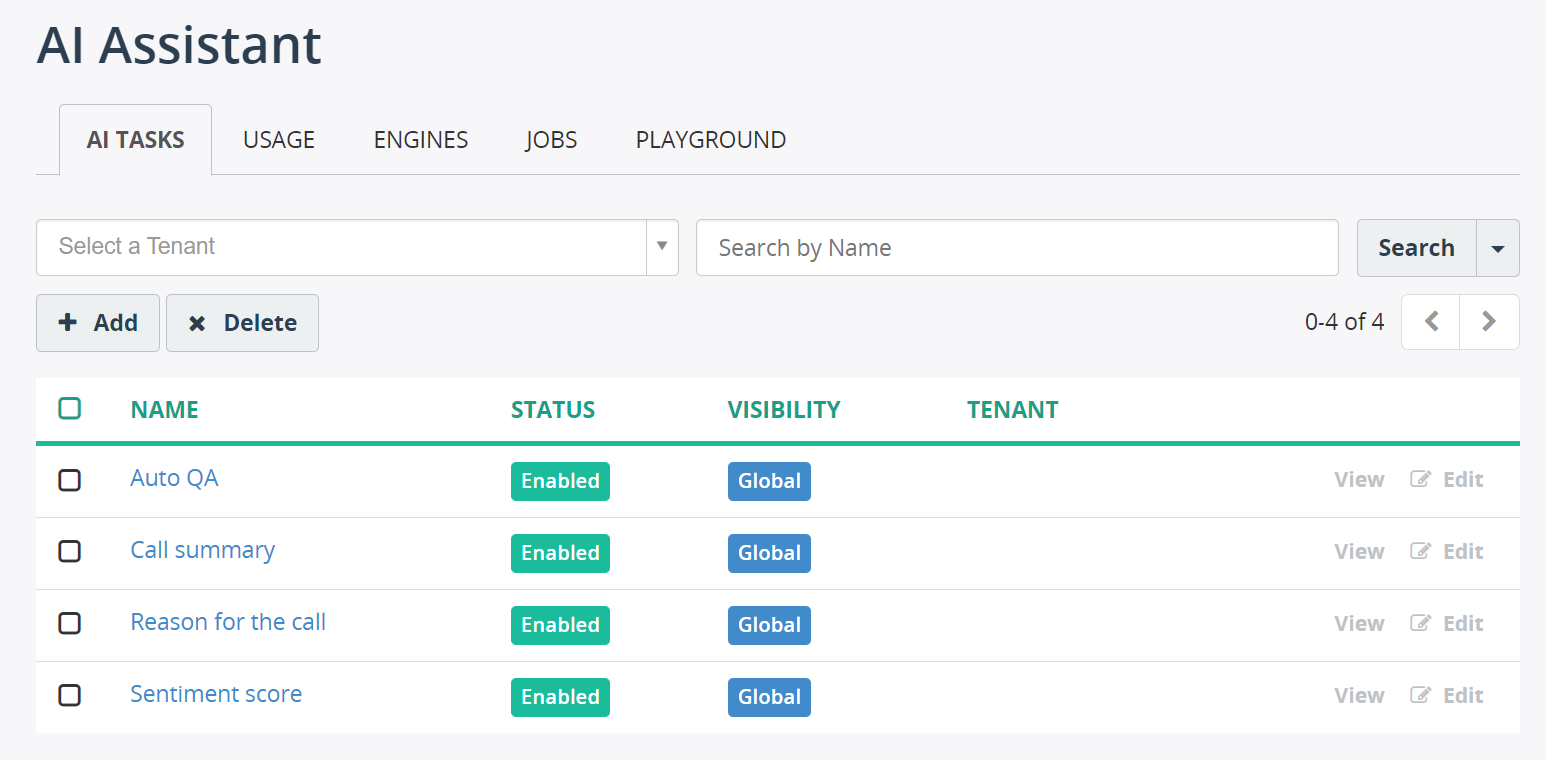1546x760 pixels.
Task: Open the Auto QA task link
Action: (x=174, y=478)
